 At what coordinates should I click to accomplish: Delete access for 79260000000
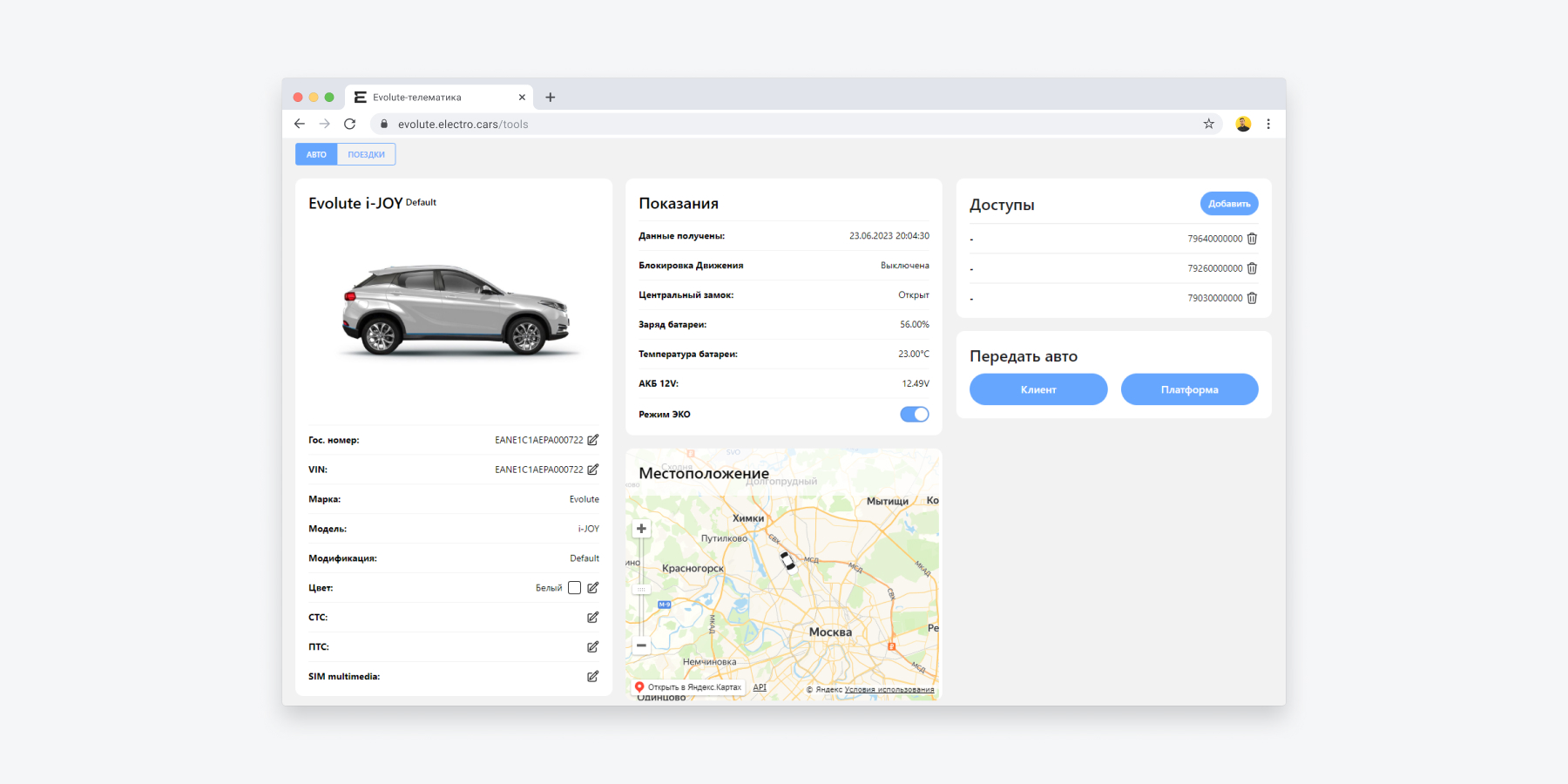pyautogui.click(x=1252, y=268)
